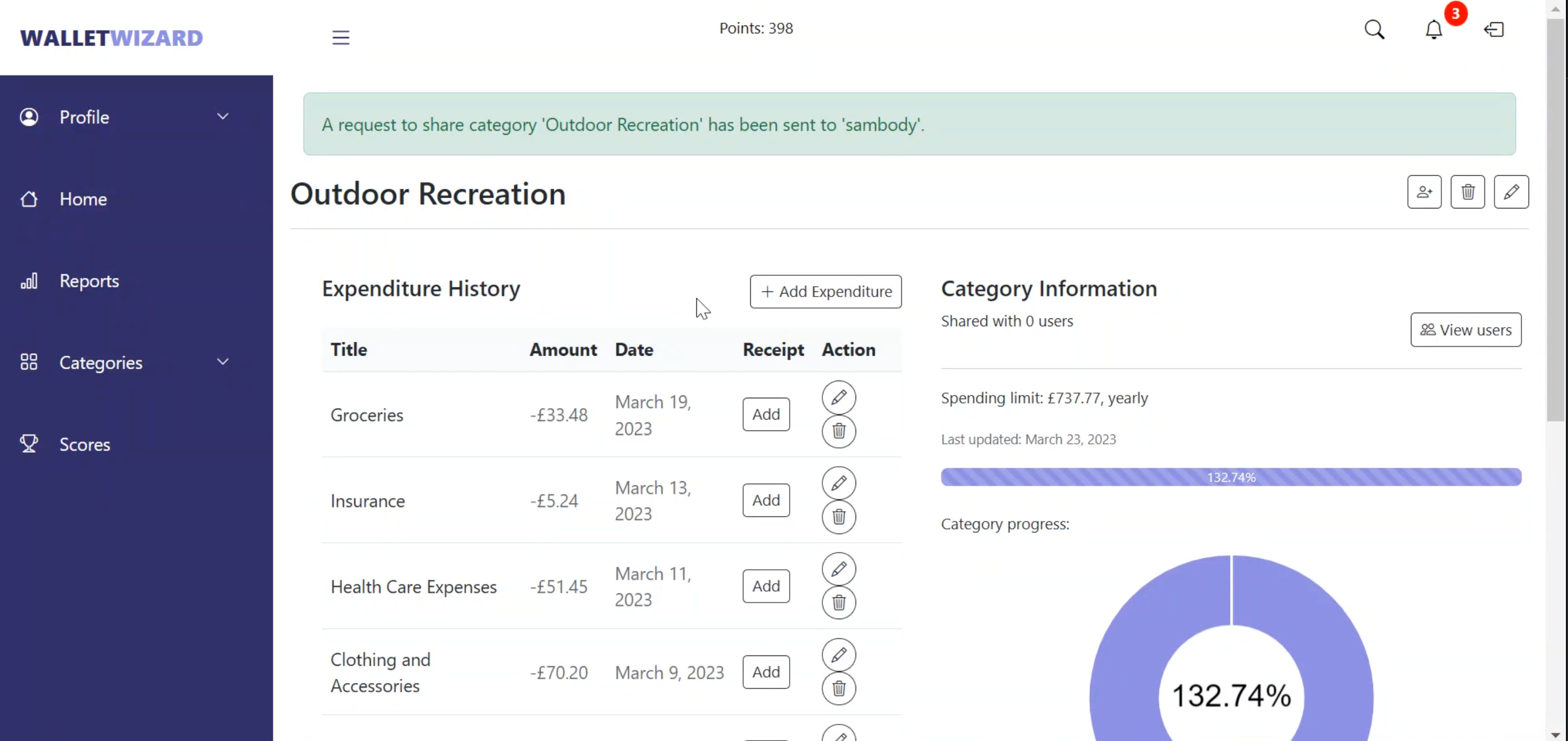1568x741 pixels.
Task: Click the View users button
Action: (x=1465, y=330)
